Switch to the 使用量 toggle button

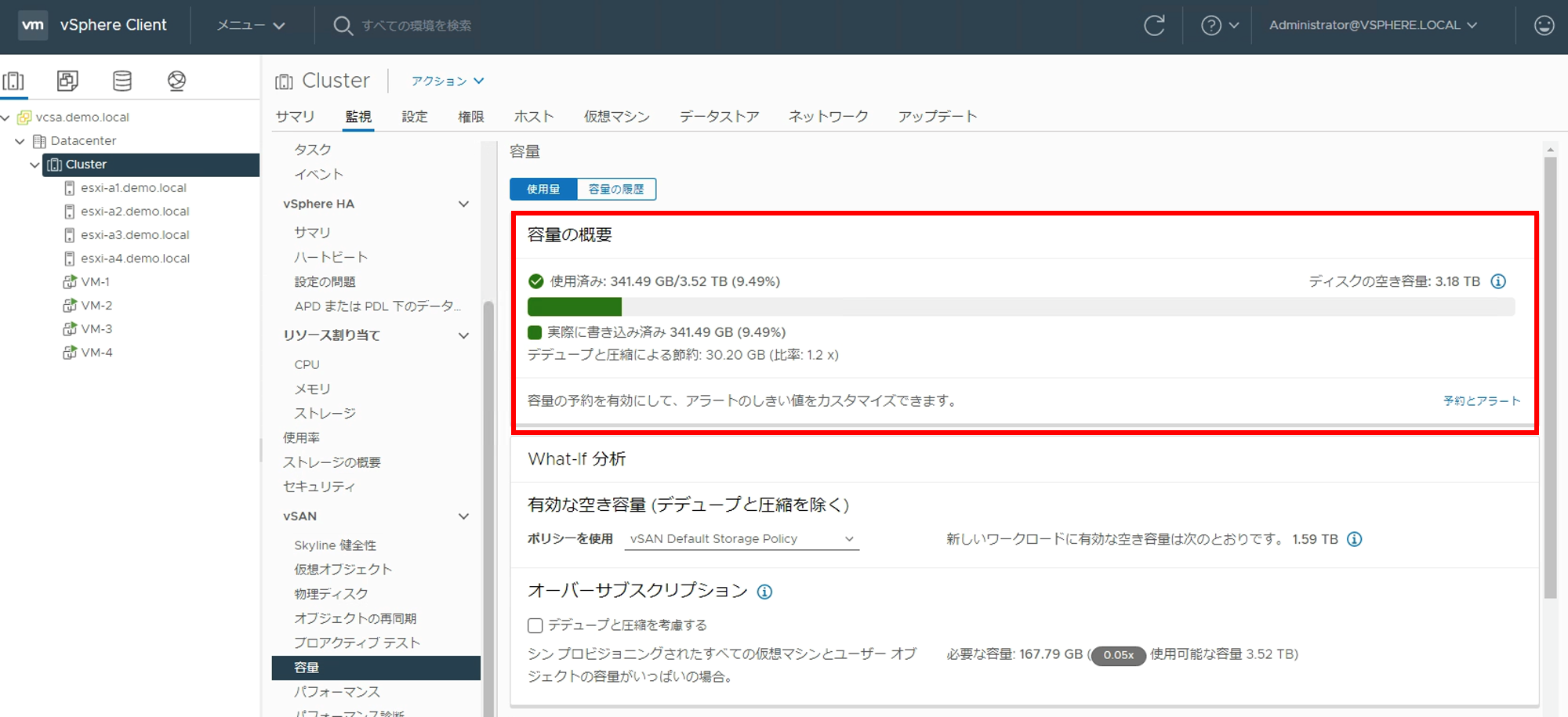[543, 189]
